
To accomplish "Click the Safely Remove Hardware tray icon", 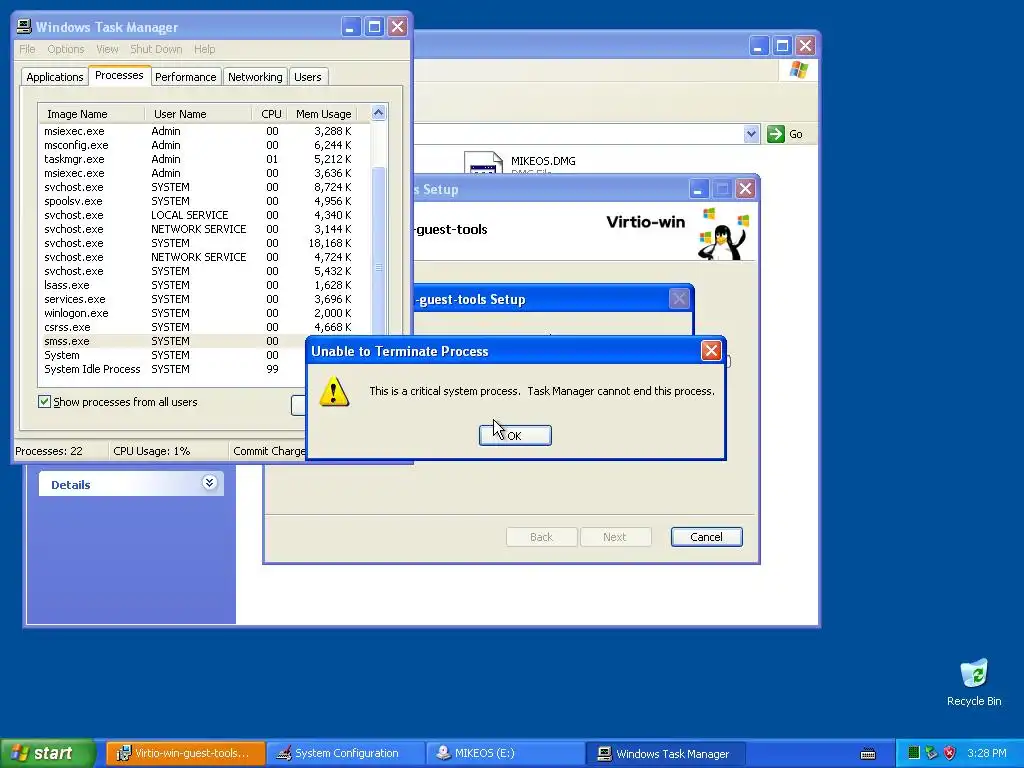I will tap(931, 754).
